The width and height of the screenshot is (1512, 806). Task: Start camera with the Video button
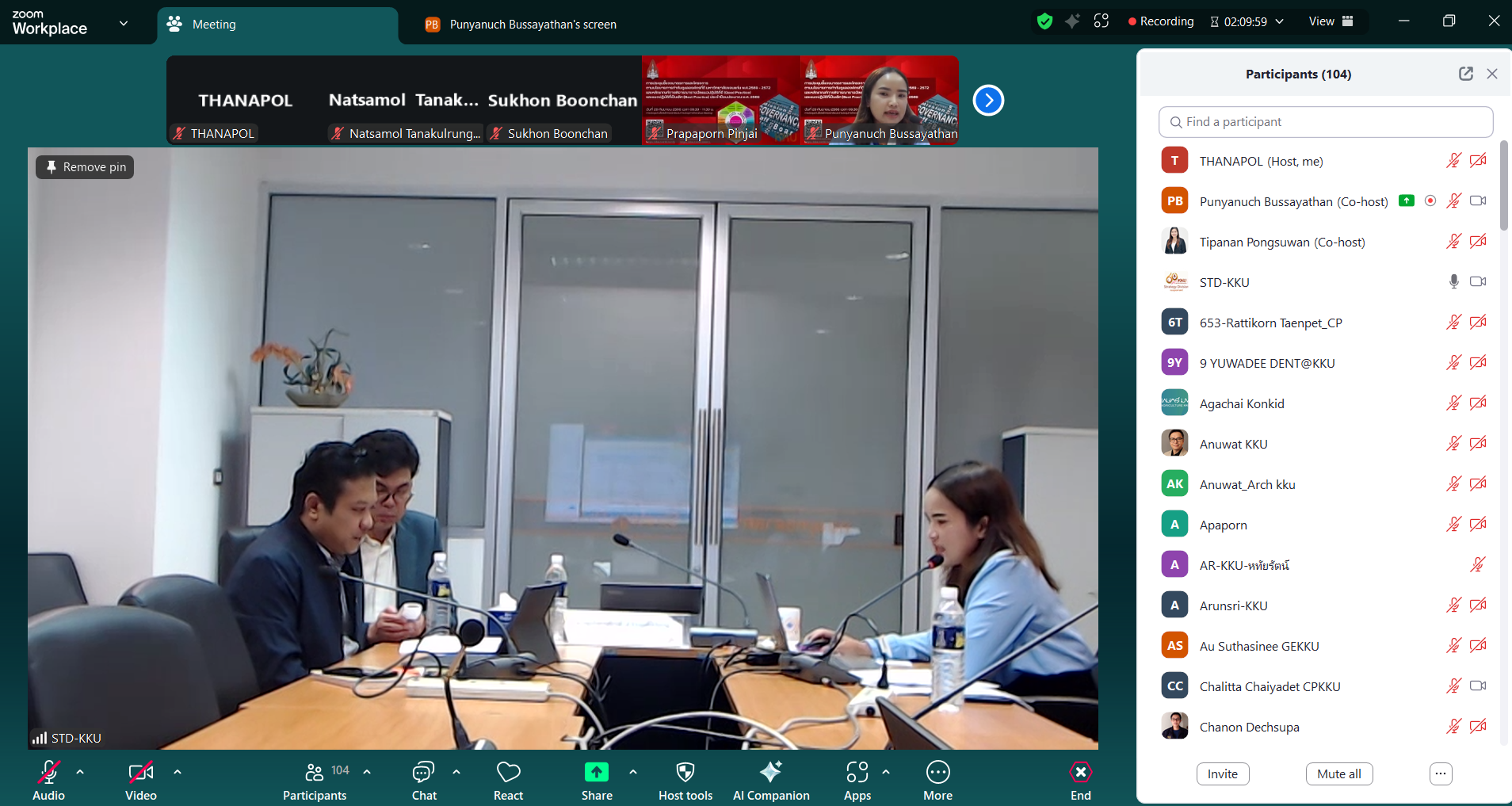(x=140, y=781)
